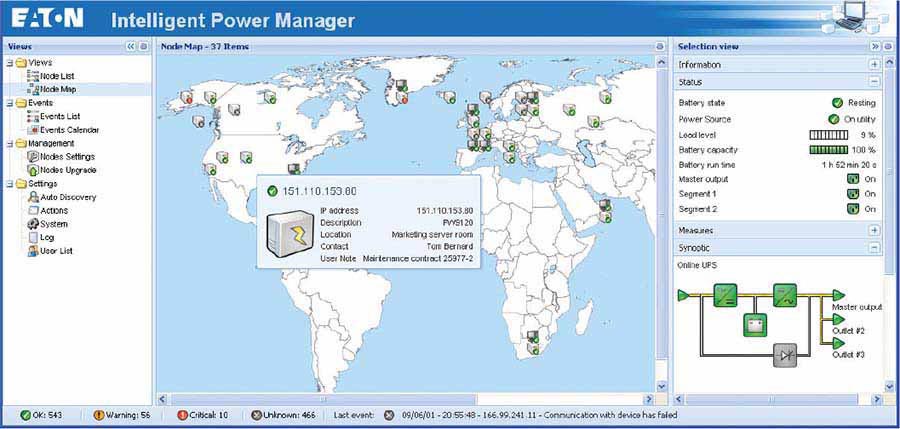Collapse the Views tree folder
Image resolution: width=900 pixels, height=429 pixels.
pyautogui.click(x=9, y=63)
